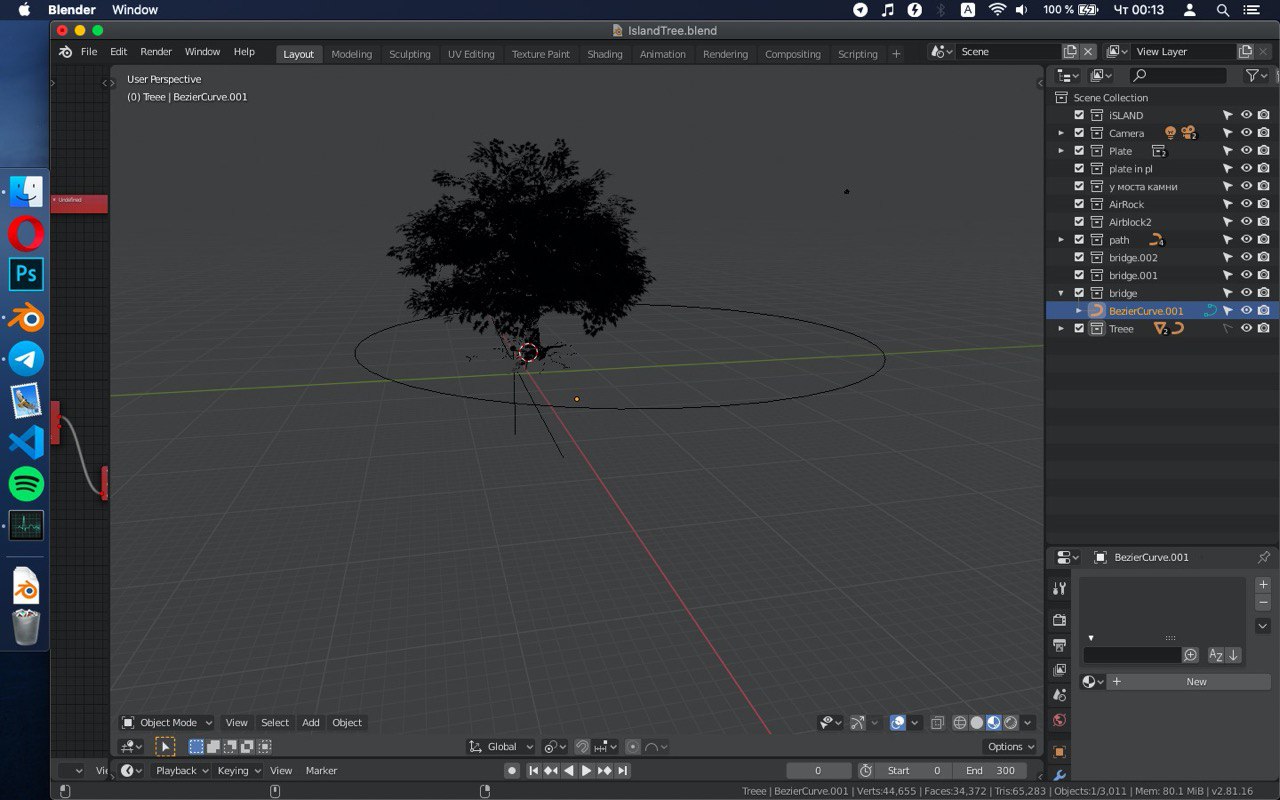Open the World properties tab
This screenshot has width=1280, height=800.
[1060, 720]
